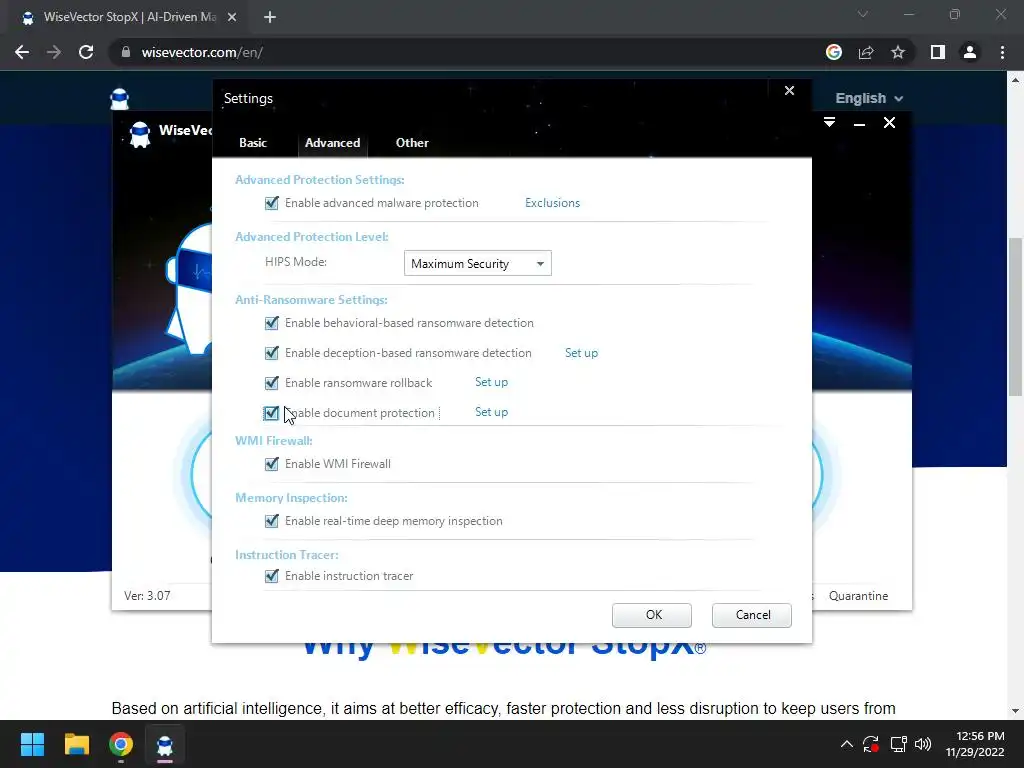Open the malware protection Exclusions link
The image size is (1024, 768).
tap(552, 203)
